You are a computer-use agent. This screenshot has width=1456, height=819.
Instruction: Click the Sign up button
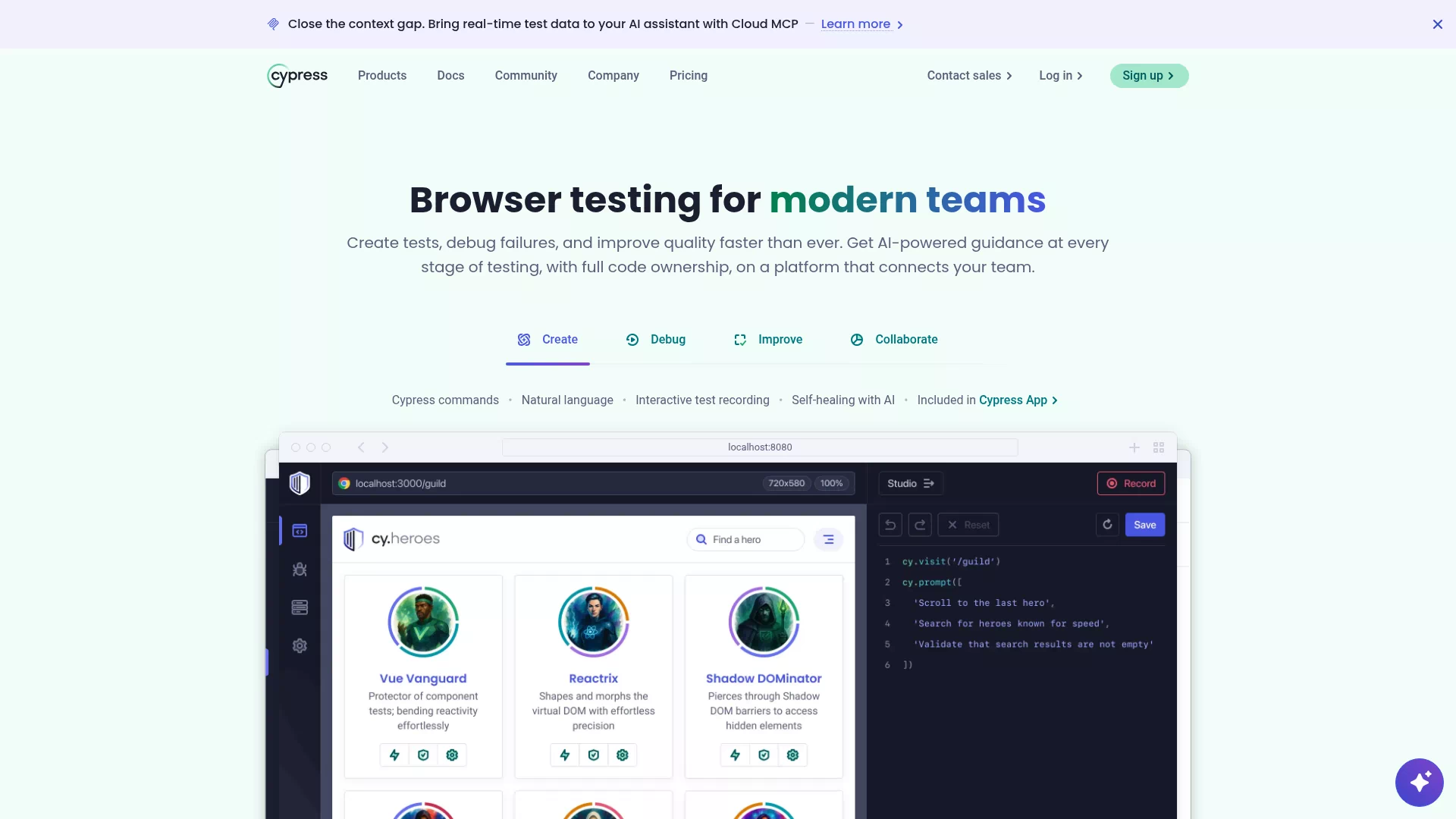pyautogui.click(x=1149, y=76)
